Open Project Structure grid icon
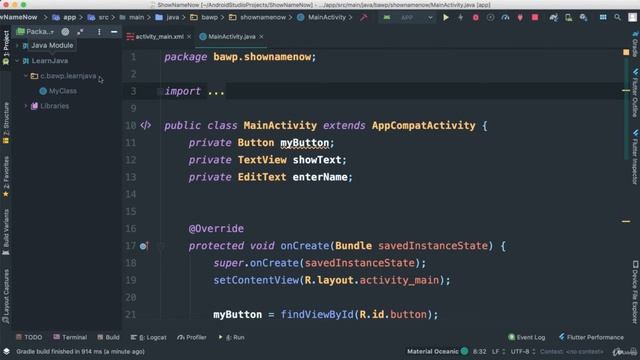The height and width of the screenshot is (360, 640). tap(603, 18)
